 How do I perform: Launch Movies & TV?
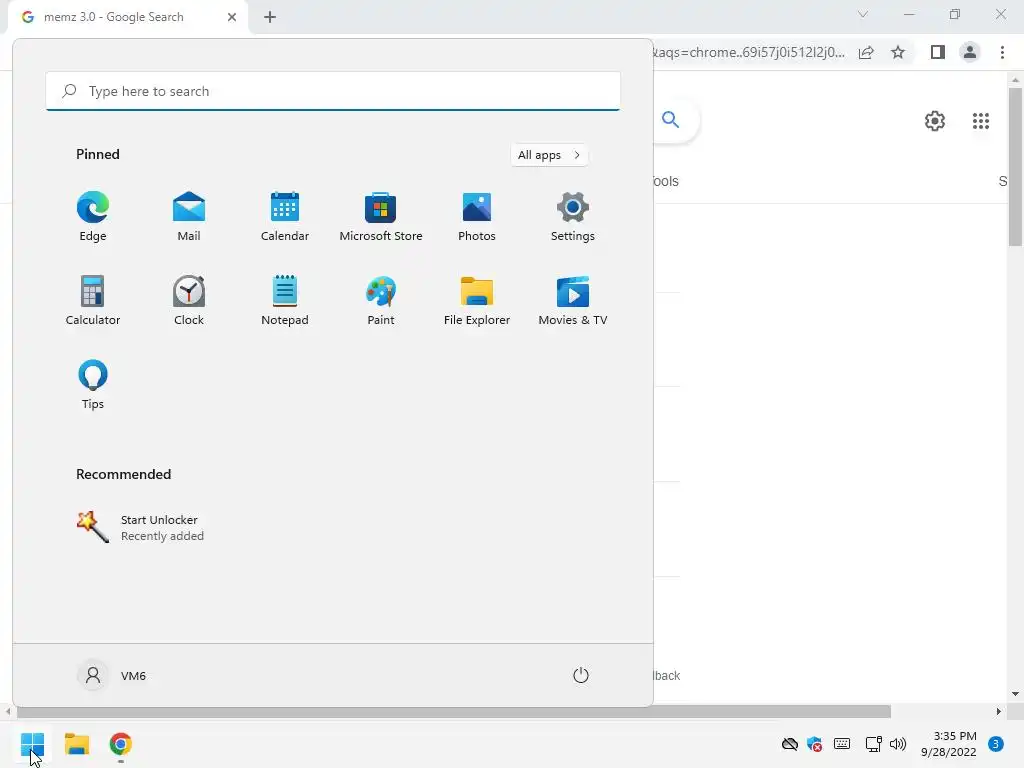[573, 301]
